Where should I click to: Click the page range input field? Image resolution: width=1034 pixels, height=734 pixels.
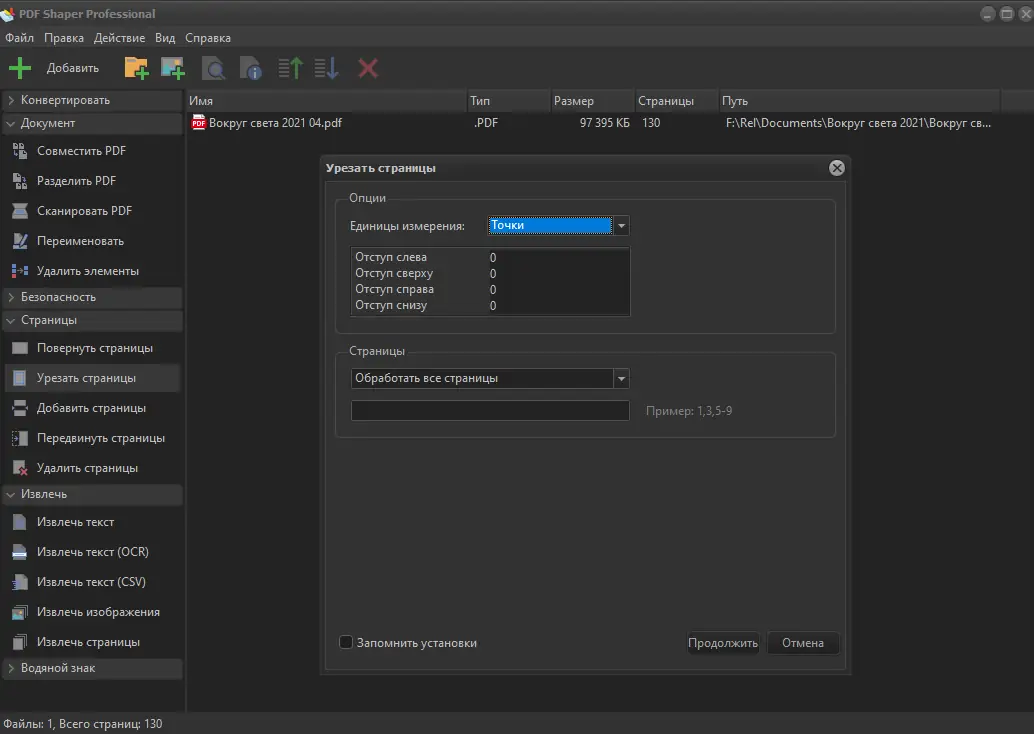coord(489,410)
